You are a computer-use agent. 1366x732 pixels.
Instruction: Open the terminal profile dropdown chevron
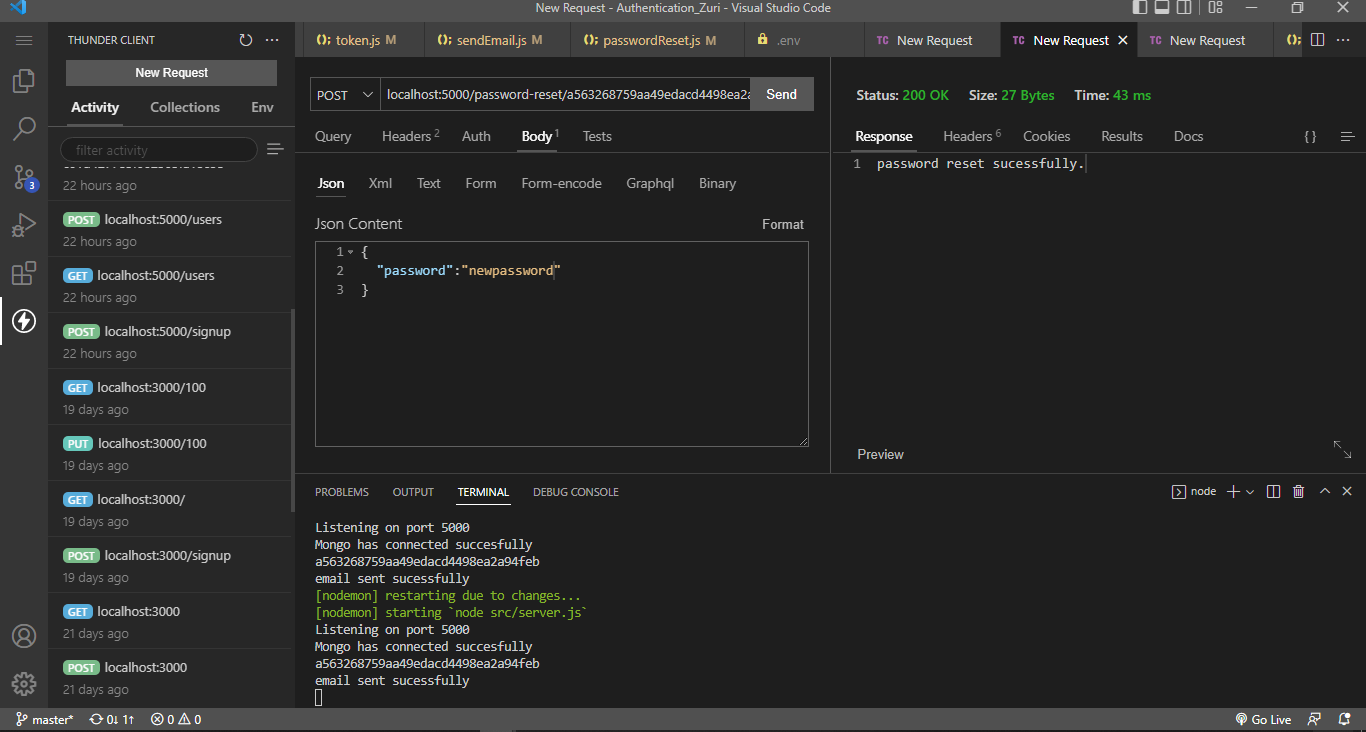point(1251,491)
